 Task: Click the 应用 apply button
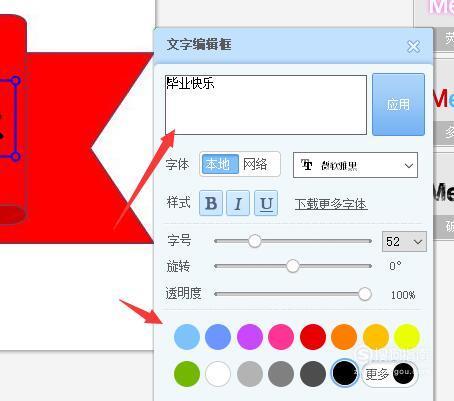[398, 105]
